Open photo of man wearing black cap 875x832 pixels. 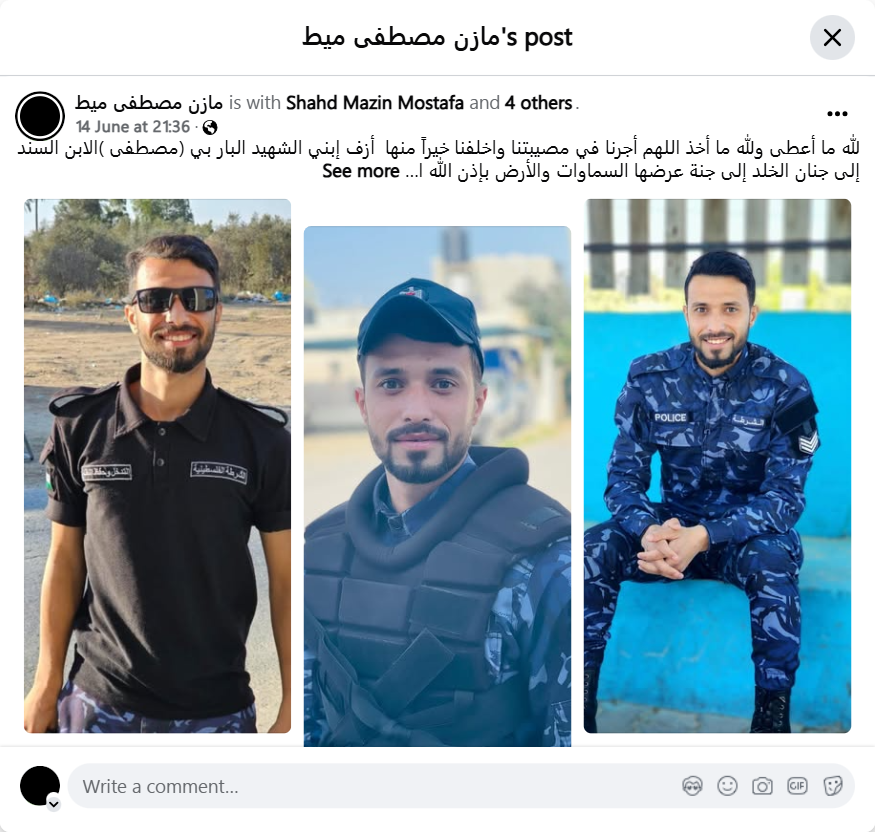point(438,486)
